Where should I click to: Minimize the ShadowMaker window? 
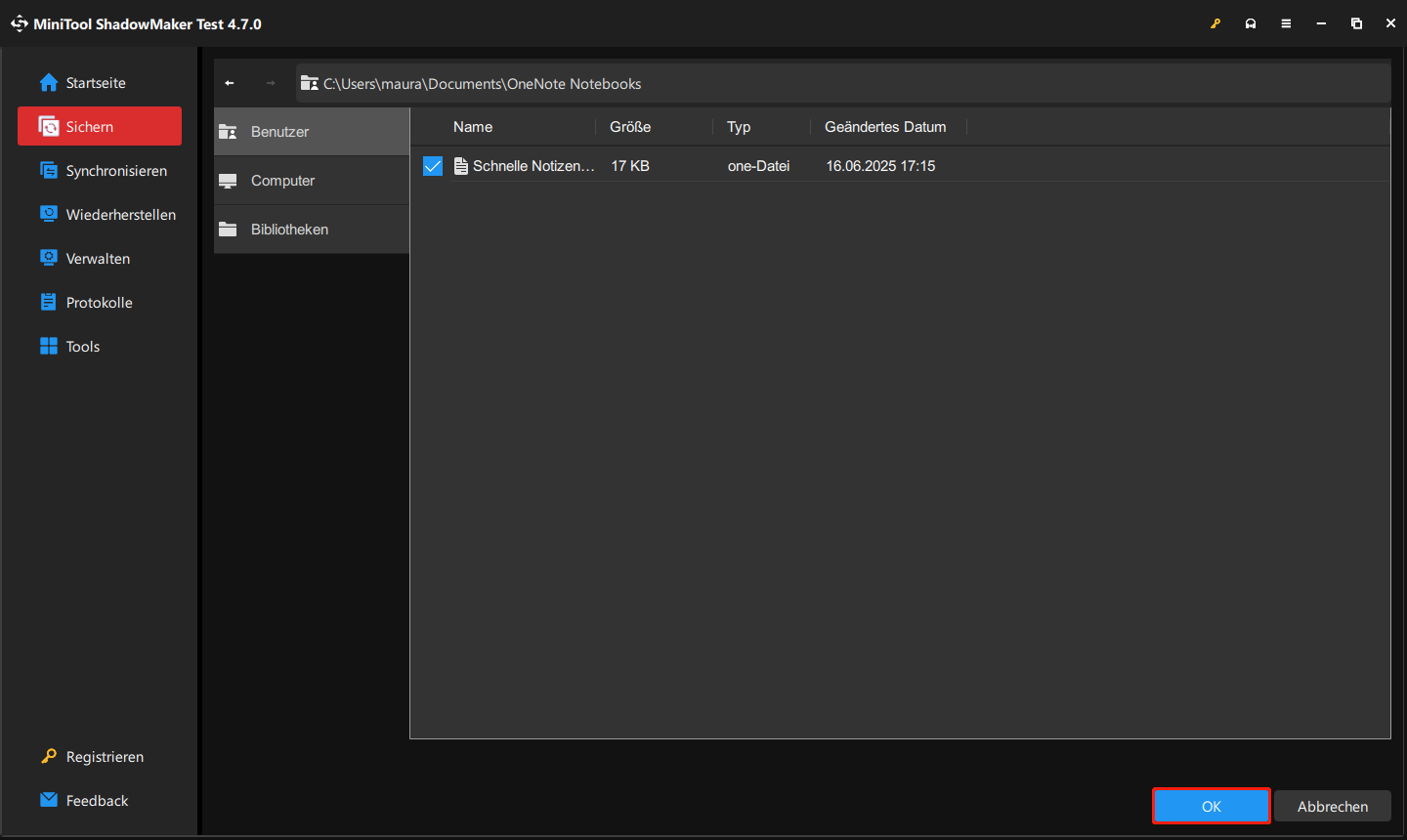pos(1321,23)
